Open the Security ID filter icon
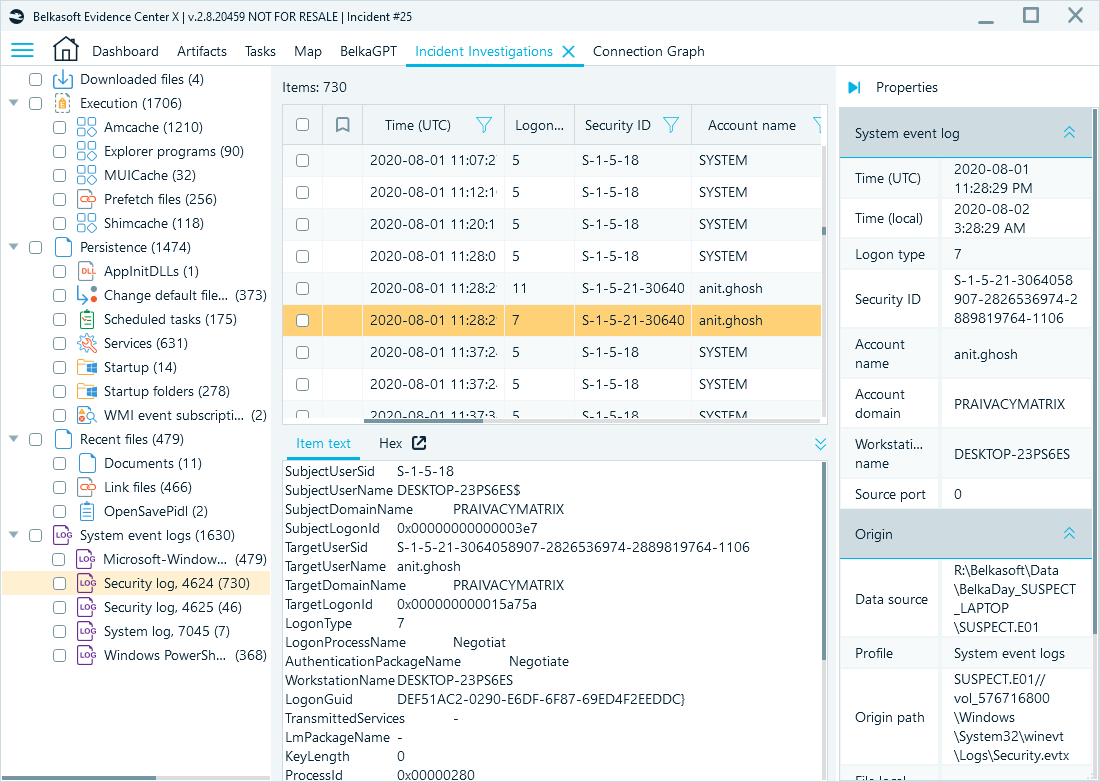This screenshot has height=782, width=1100. [x=671, y=125]
